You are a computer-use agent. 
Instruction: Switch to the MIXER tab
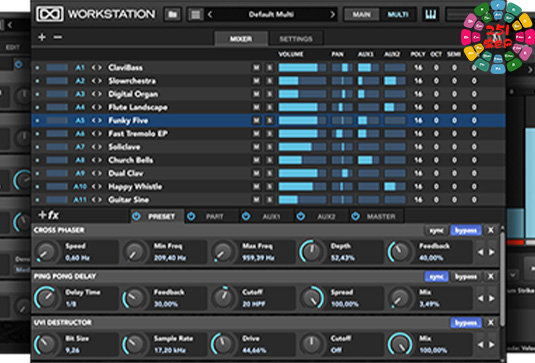241,39
